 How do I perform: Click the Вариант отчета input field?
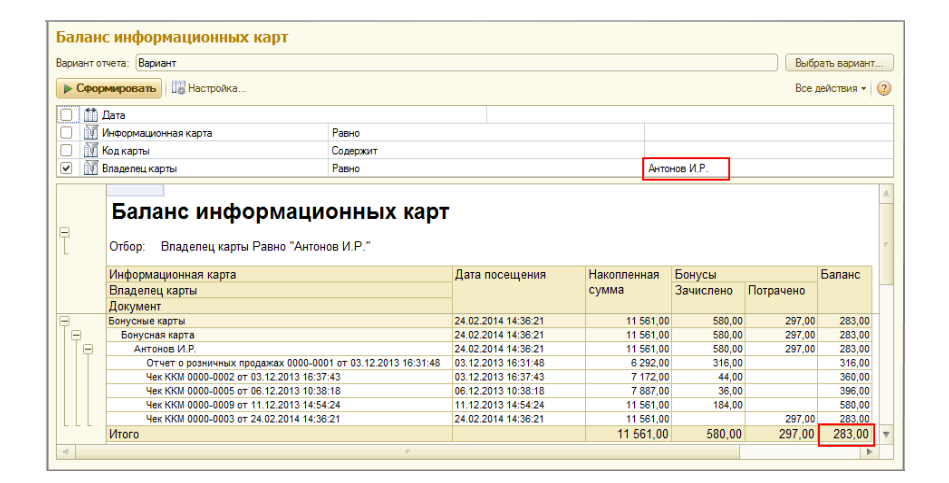click(x=455, y=62)
